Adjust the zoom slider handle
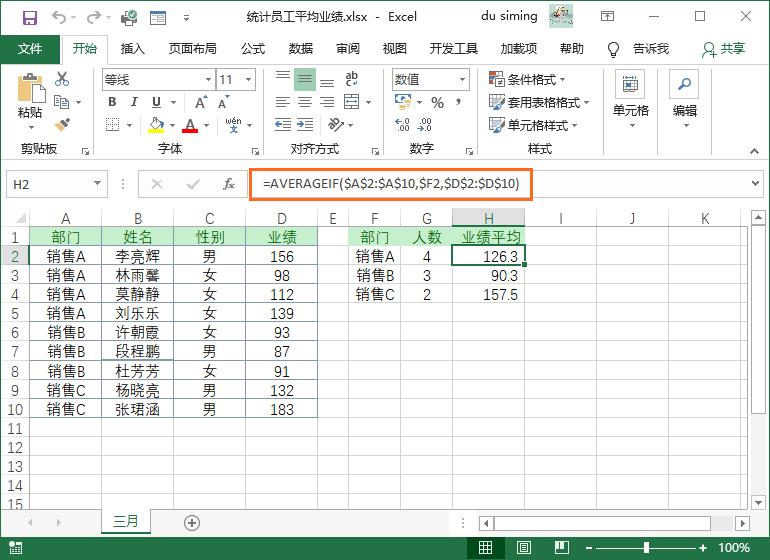 (x=647, y=548)
